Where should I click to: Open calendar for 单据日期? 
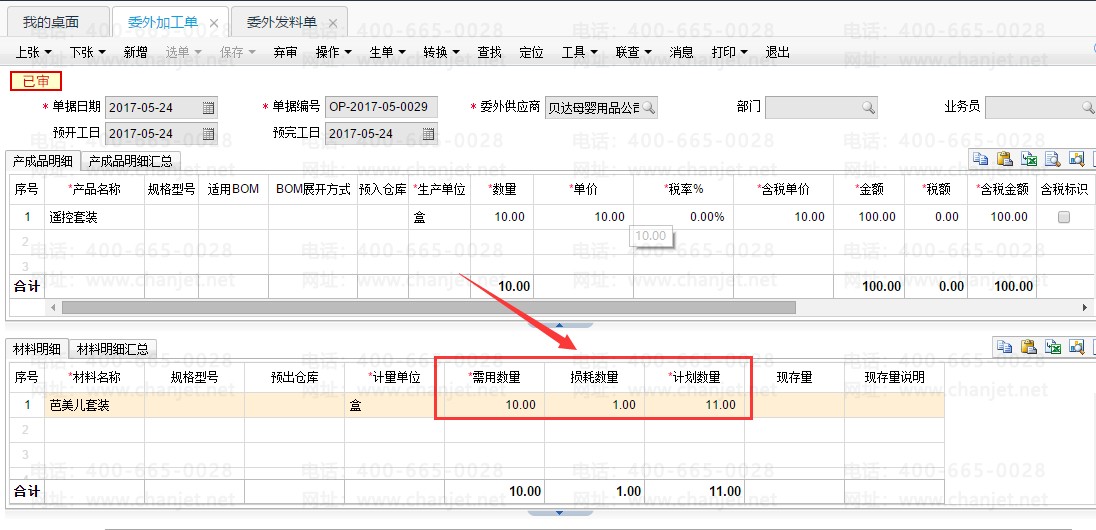(208, 108)
